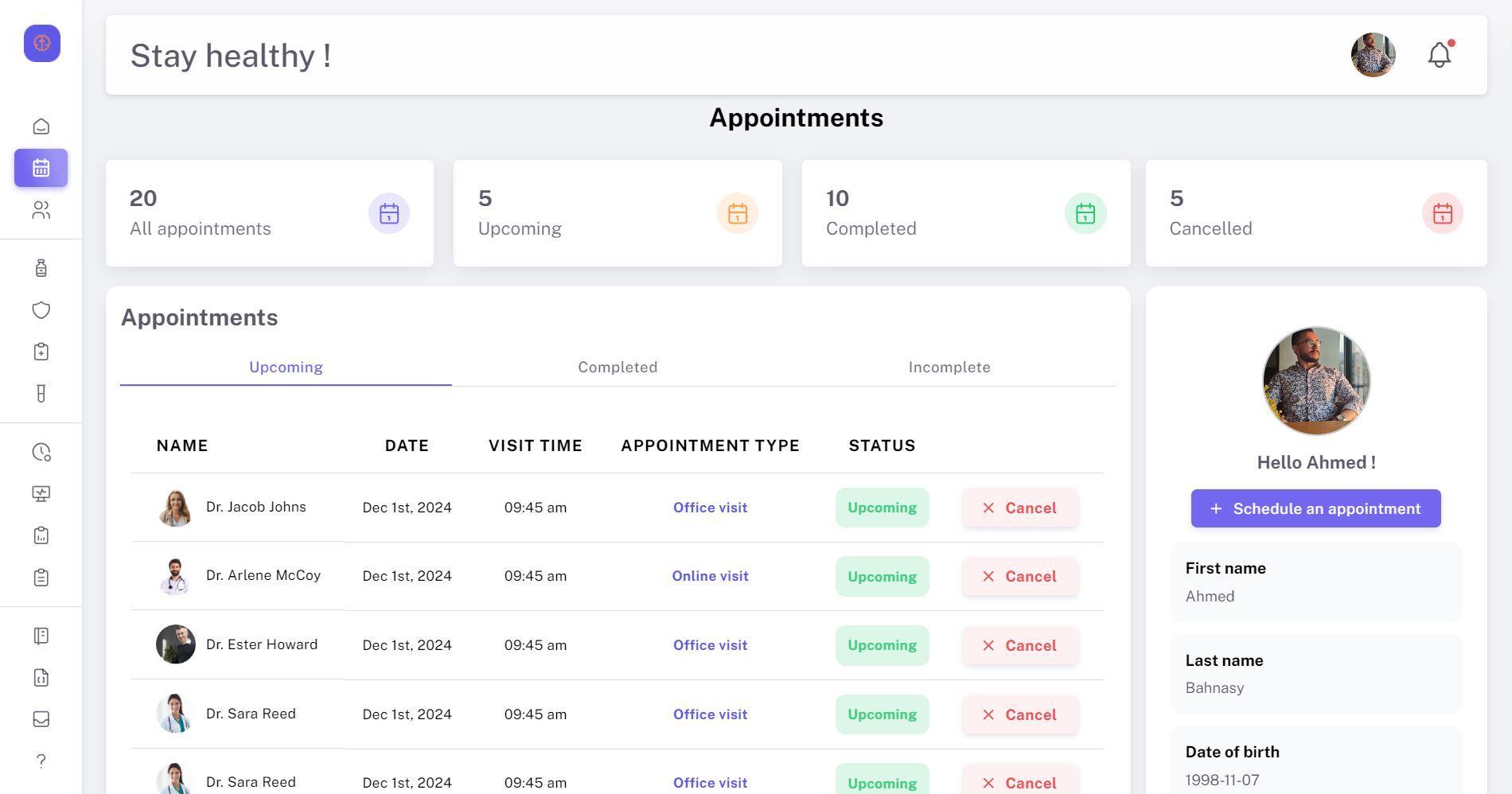Viewport: 1512px width, 794px height.
Task: Select the medicine bottle sidebar icon
Action: coord(41,268)
